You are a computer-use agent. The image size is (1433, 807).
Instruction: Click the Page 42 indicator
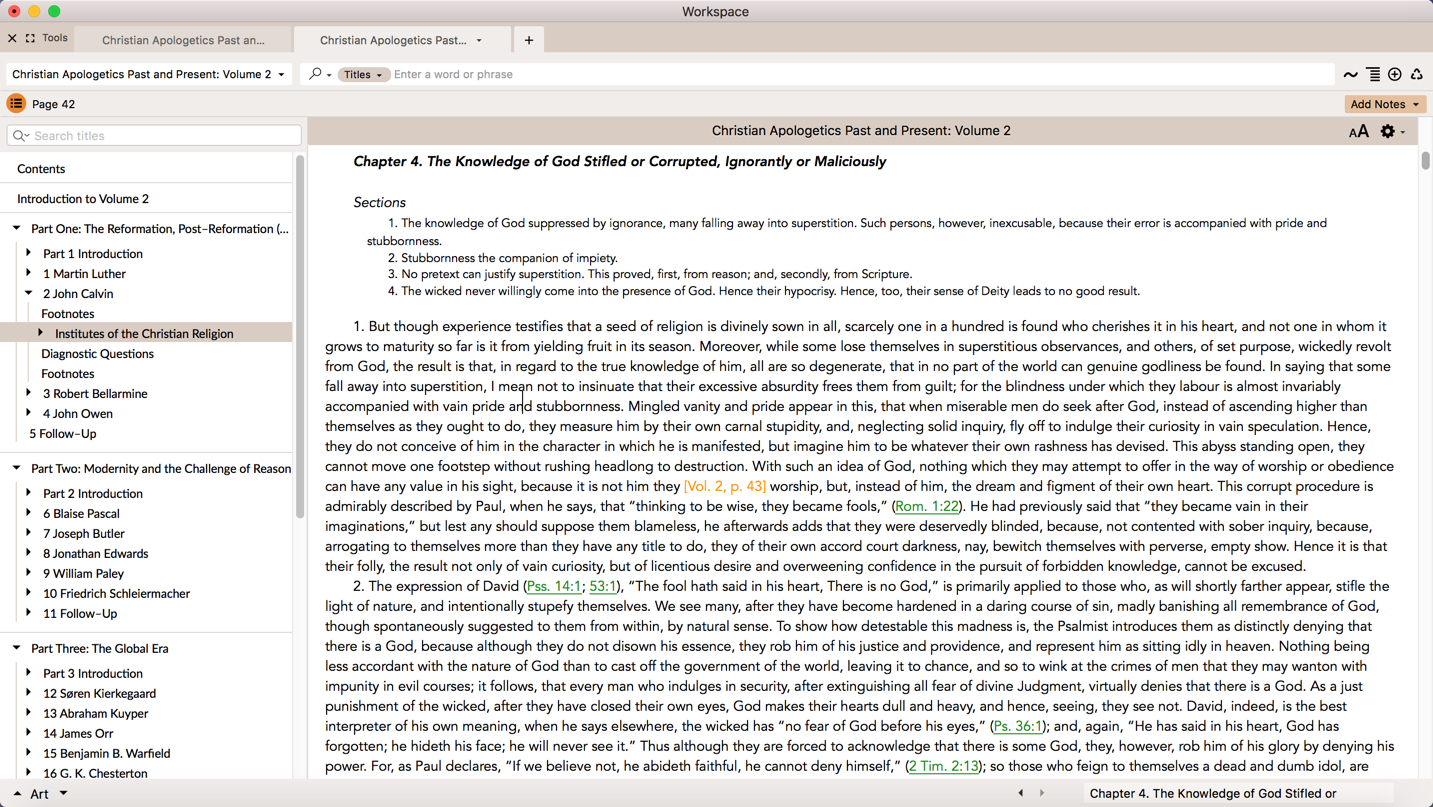click(53, 104)
